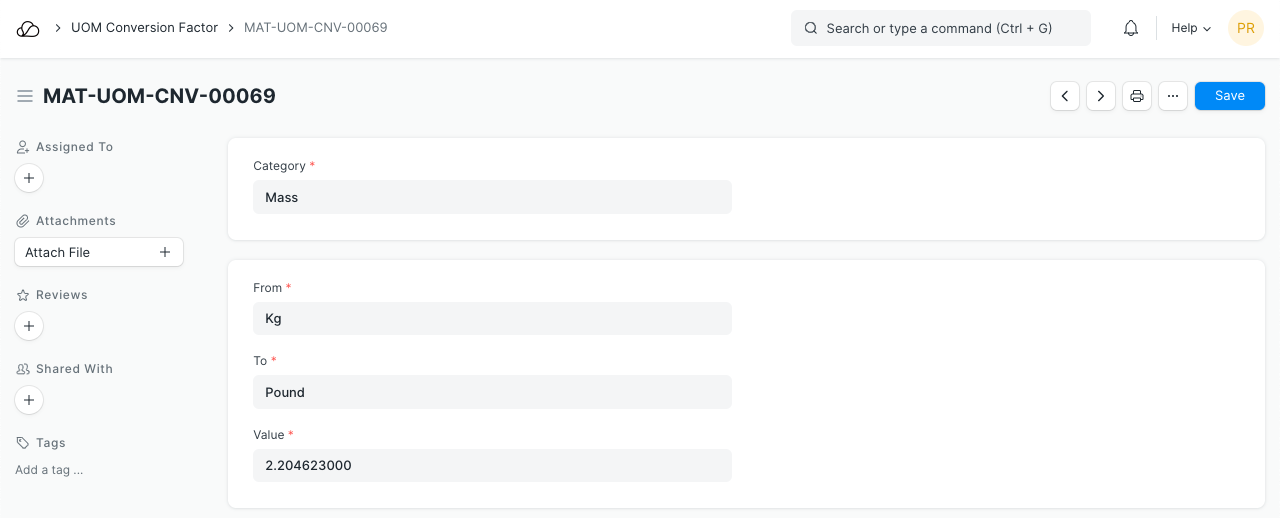Viewport: 1280px width, 518px height.
Task: Expand the Help dropdown menu
Action: tap(1191, 29)
